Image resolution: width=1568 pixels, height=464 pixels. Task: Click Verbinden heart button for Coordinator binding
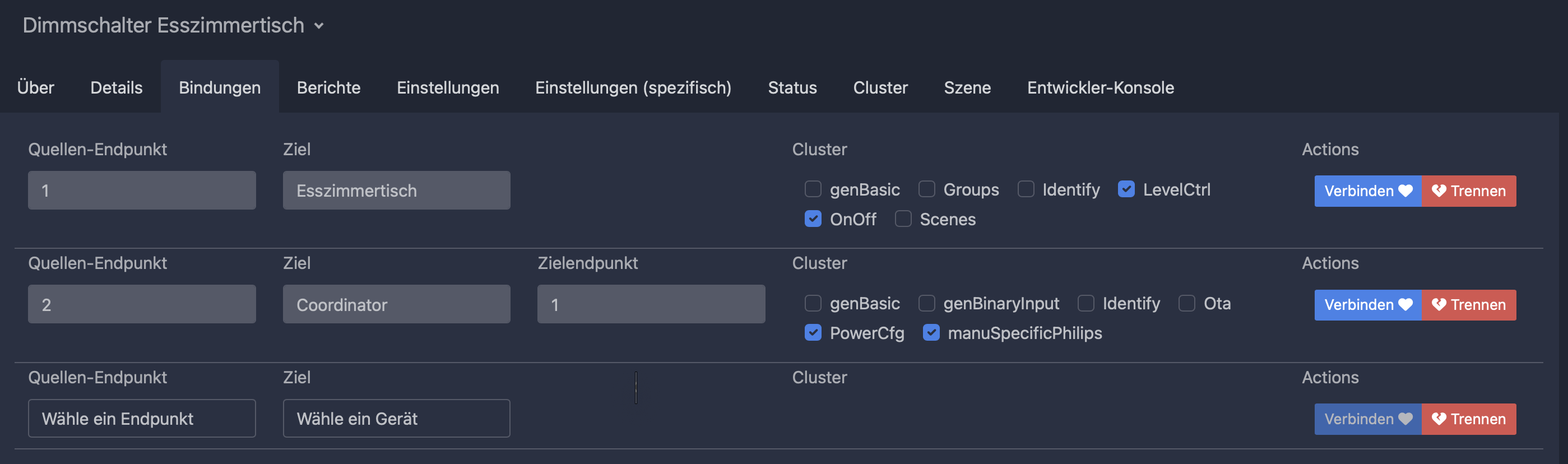click(x=1367, y=305)
